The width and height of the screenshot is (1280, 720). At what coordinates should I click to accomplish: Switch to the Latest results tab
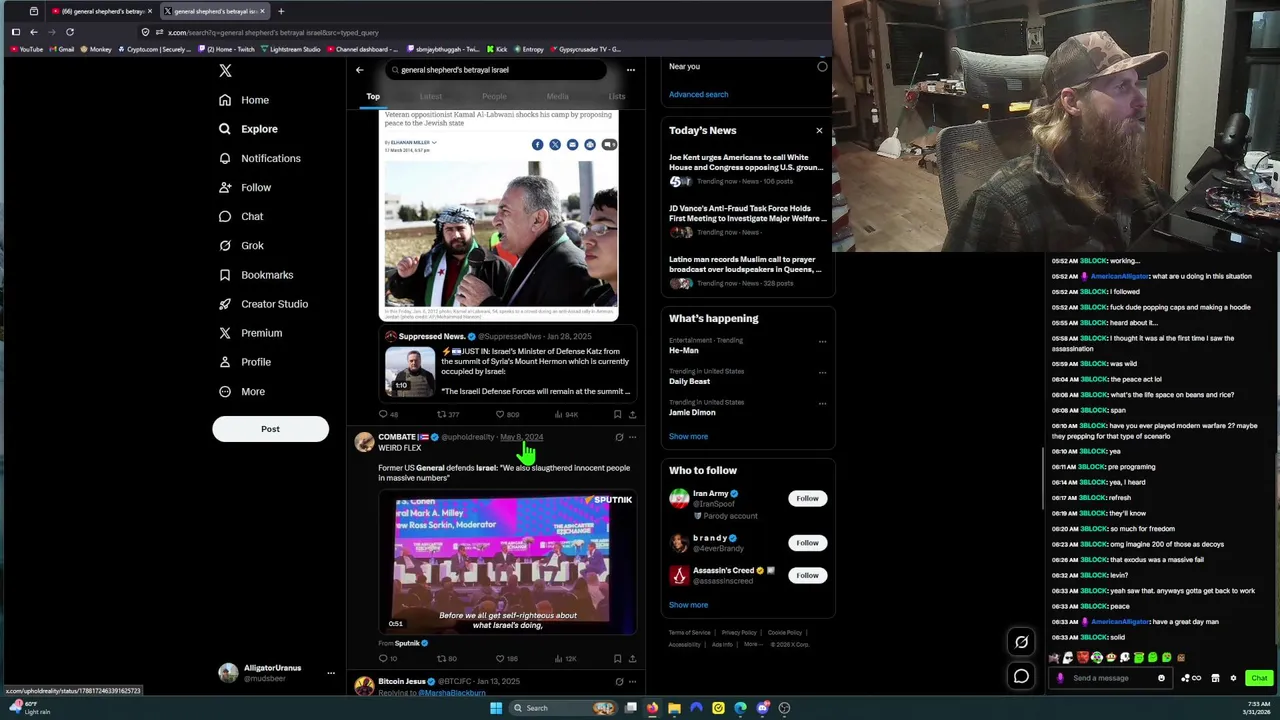pyautogui.click(x=431, y=96)
